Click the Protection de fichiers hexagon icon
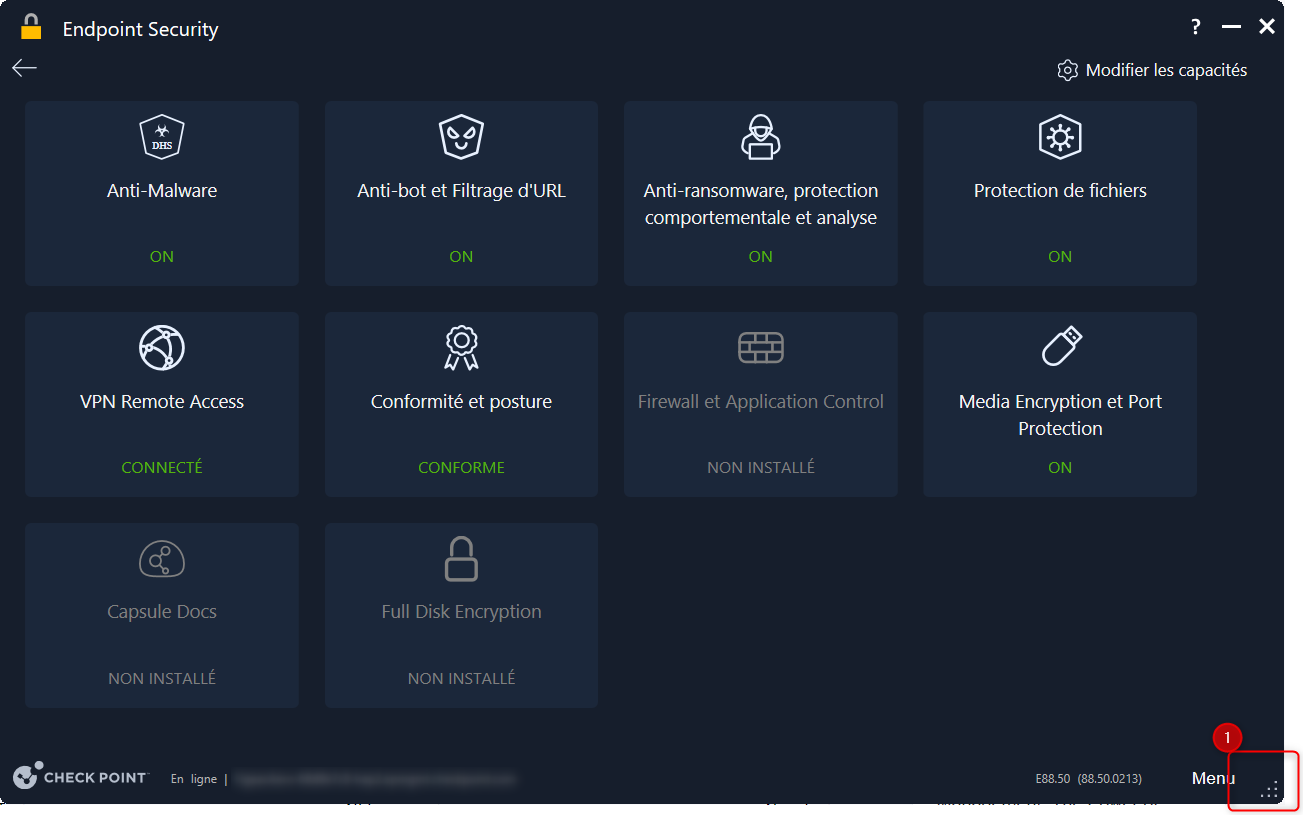The image size is (1303, 815). 1060,137
